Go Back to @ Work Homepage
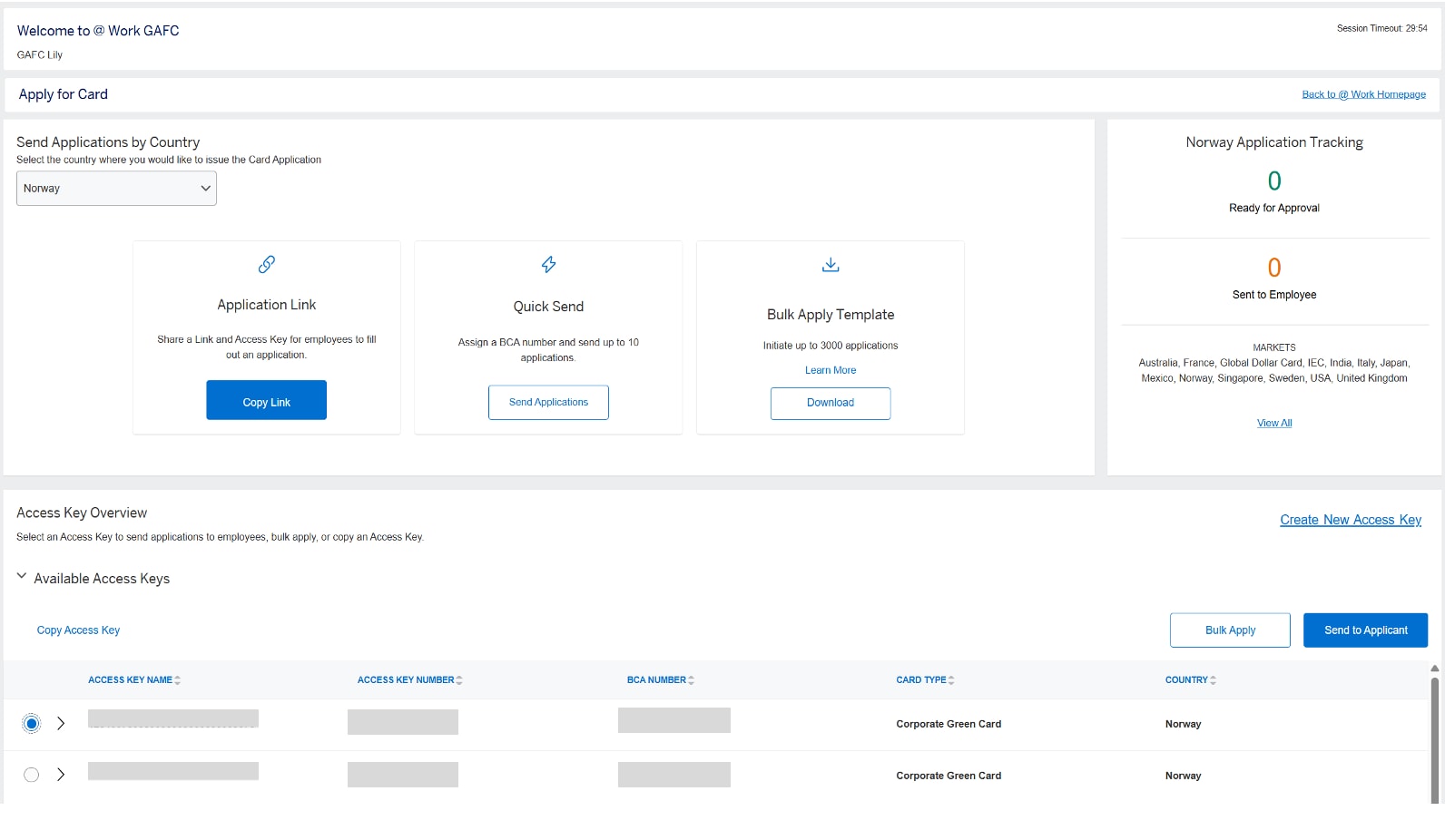The image size is (1445, 840). point(1363,94)
